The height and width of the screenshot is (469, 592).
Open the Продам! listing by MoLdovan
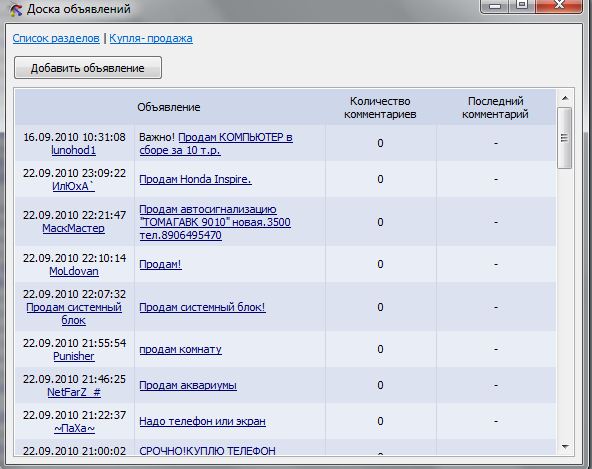160,264
